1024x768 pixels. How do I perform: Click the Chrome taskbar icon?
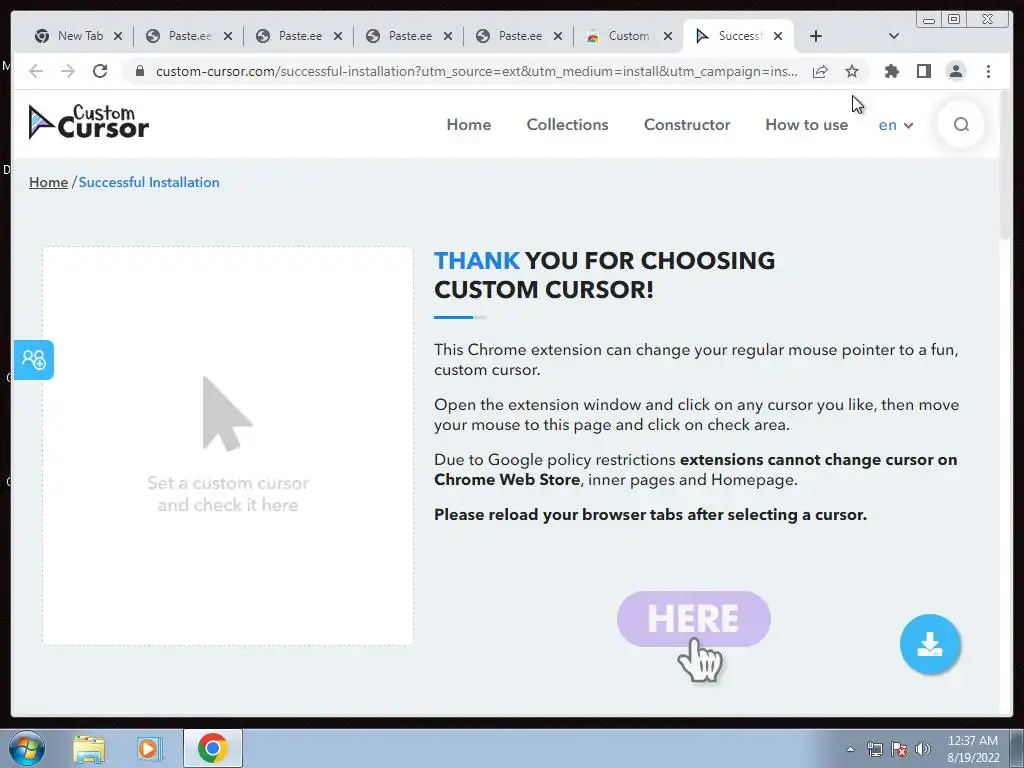tap(212, 748)
